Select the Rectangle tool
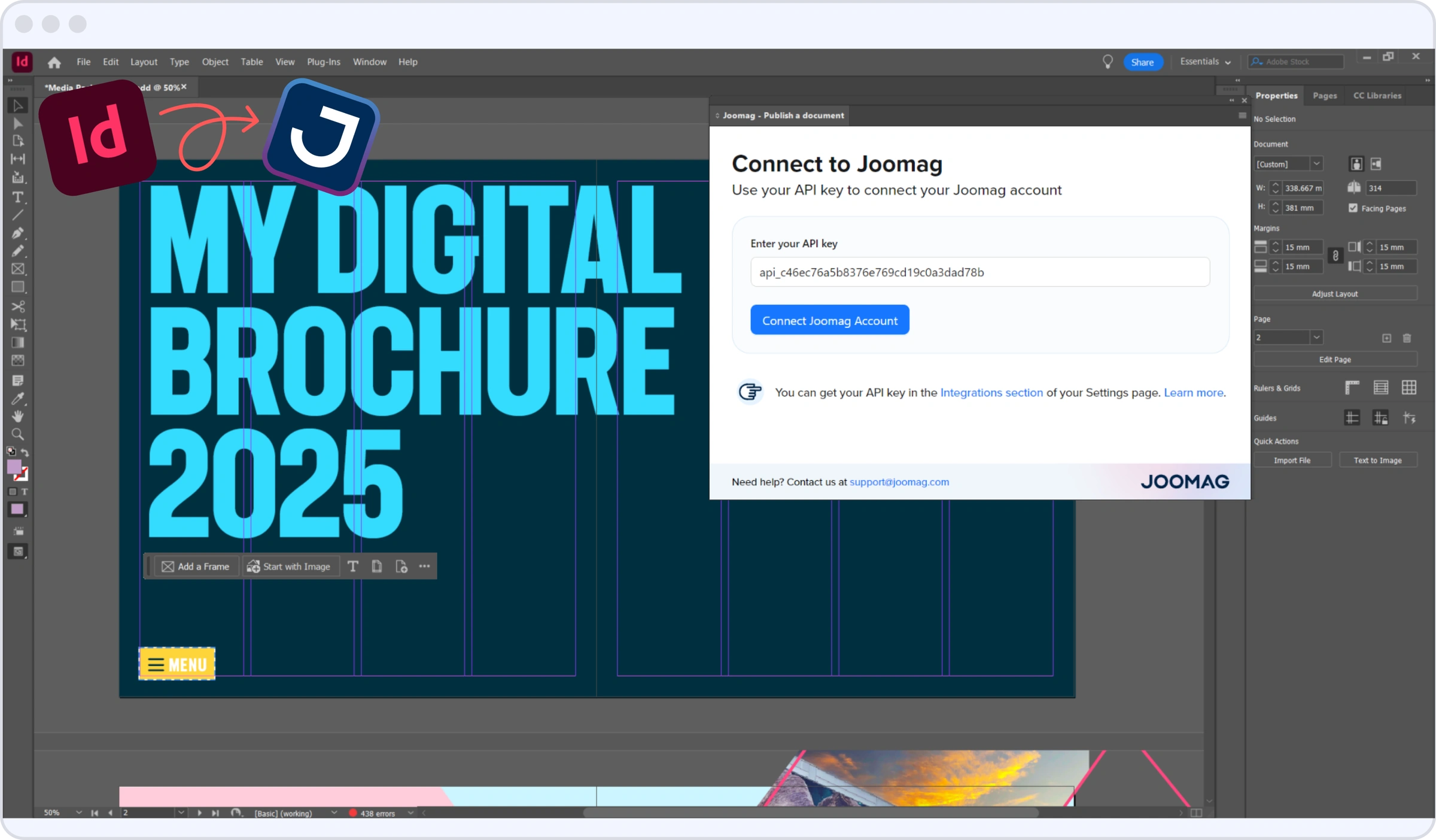This screenshot has width=1436, height=840. [x=18, y=287]
